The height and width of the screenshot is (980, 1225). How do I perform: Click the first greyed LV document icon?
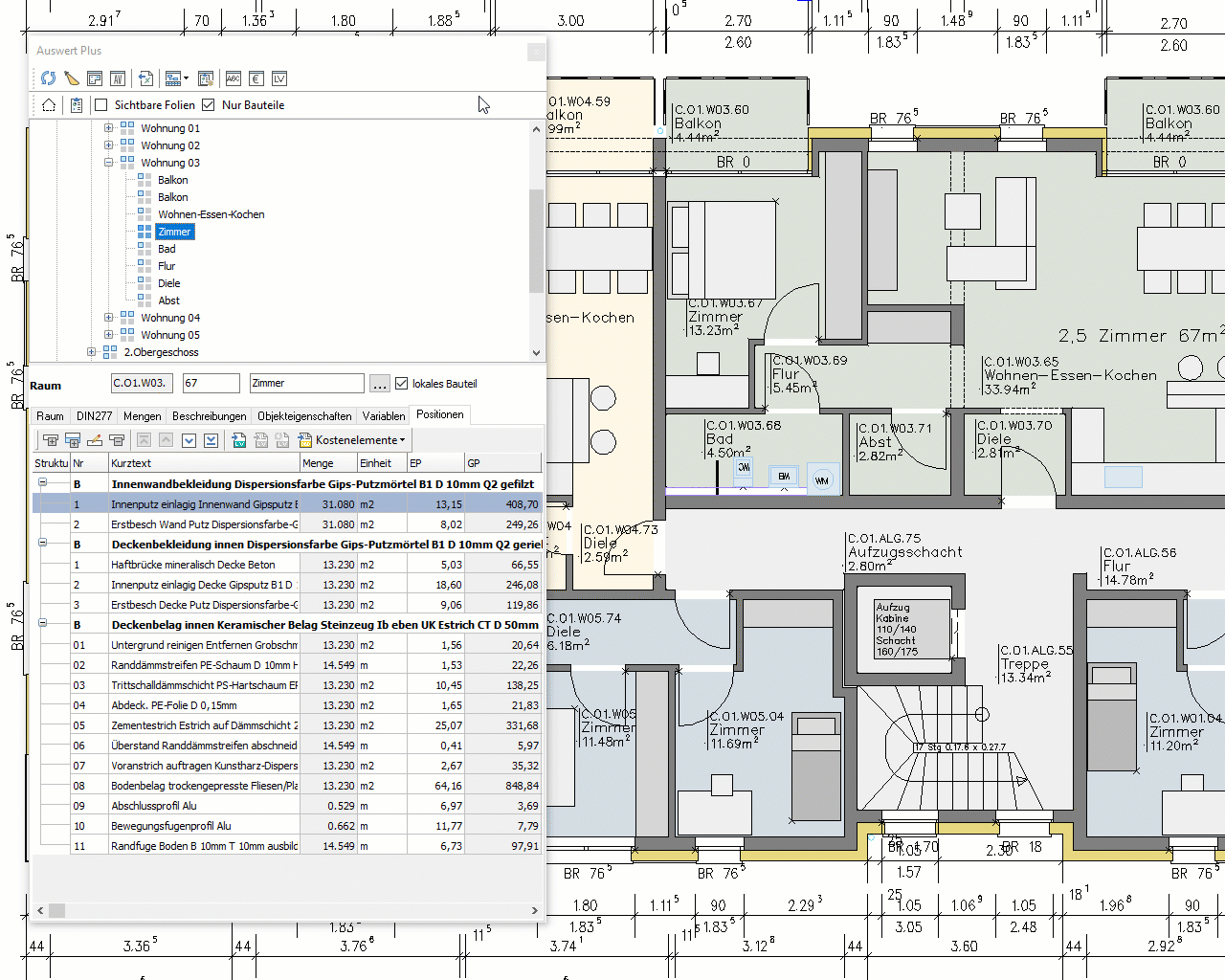tap(260, 440)
